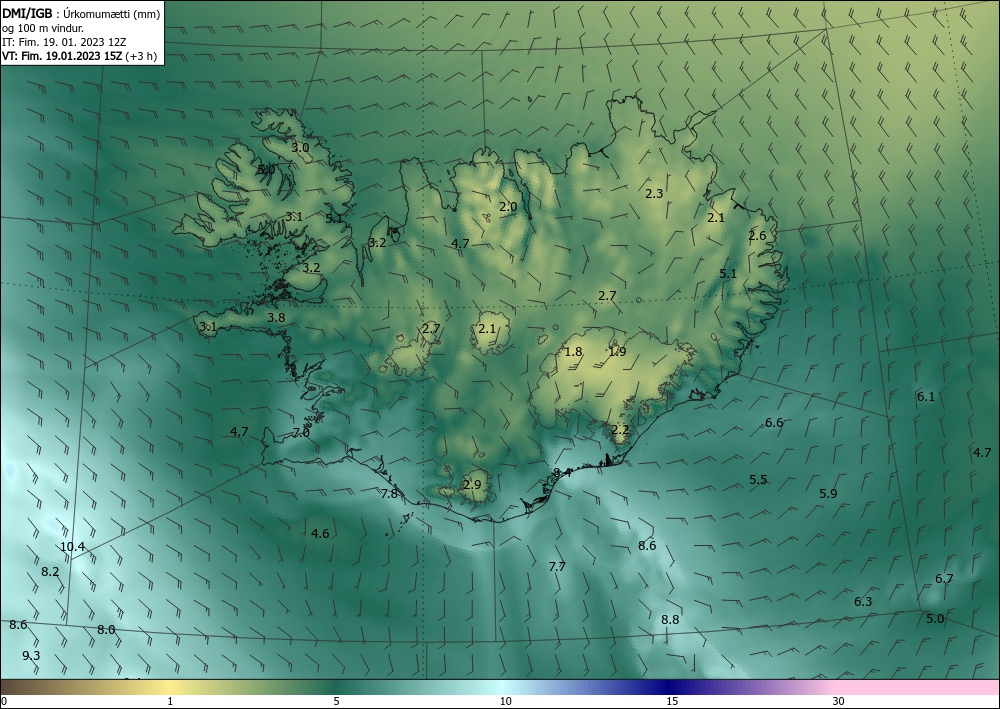Click the 9.3 value on the map
1000x709 pixels.
click(x=31, y=656)
